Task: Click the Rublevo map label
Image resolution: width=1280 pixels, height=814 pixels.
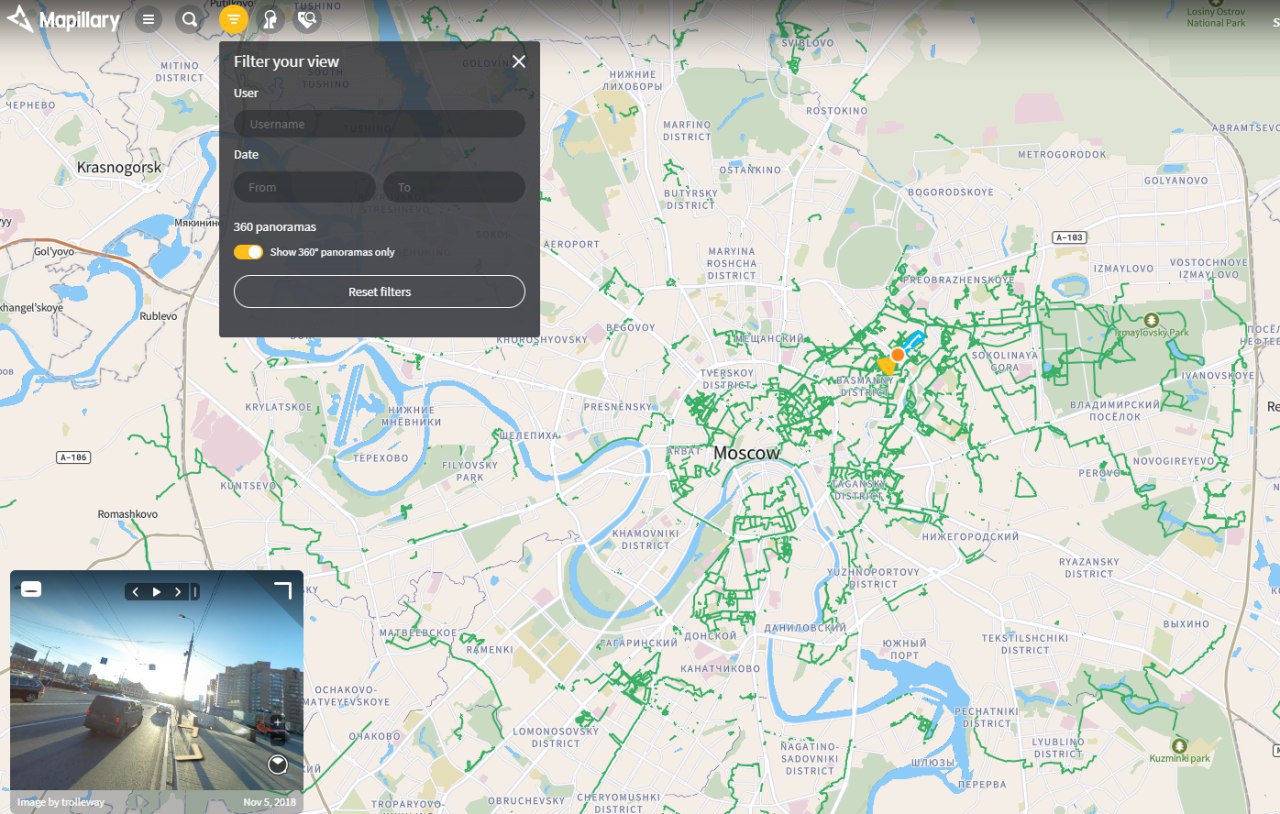Action: click(158, 316)
